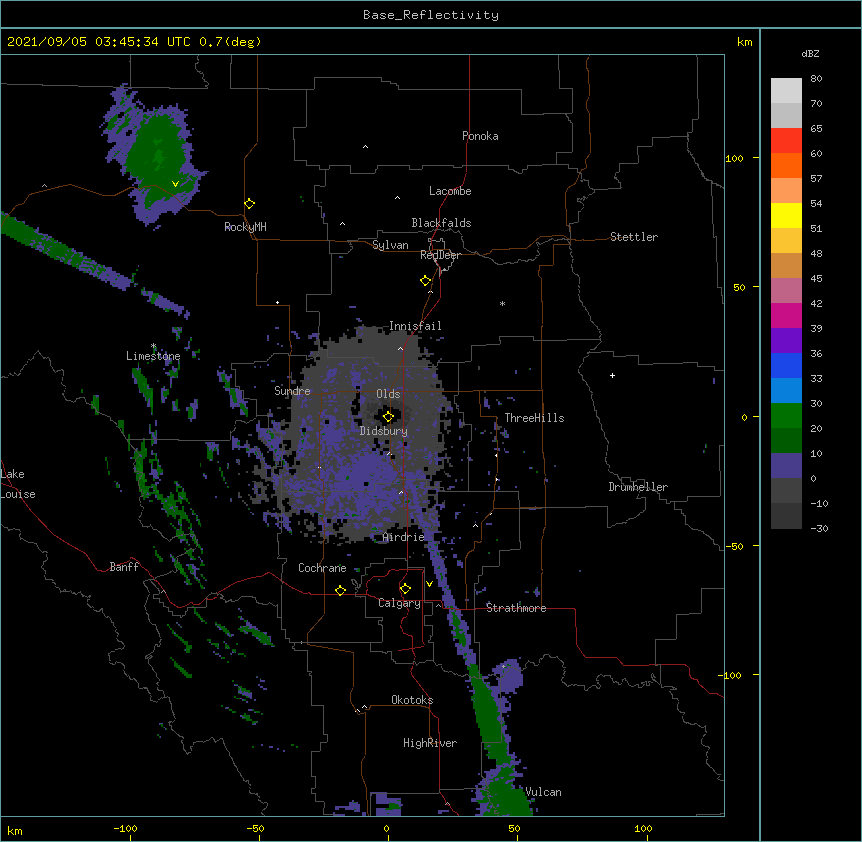Click the yellow diamond marker above Calgary label

pyautogui.click(x=405, y=589)
